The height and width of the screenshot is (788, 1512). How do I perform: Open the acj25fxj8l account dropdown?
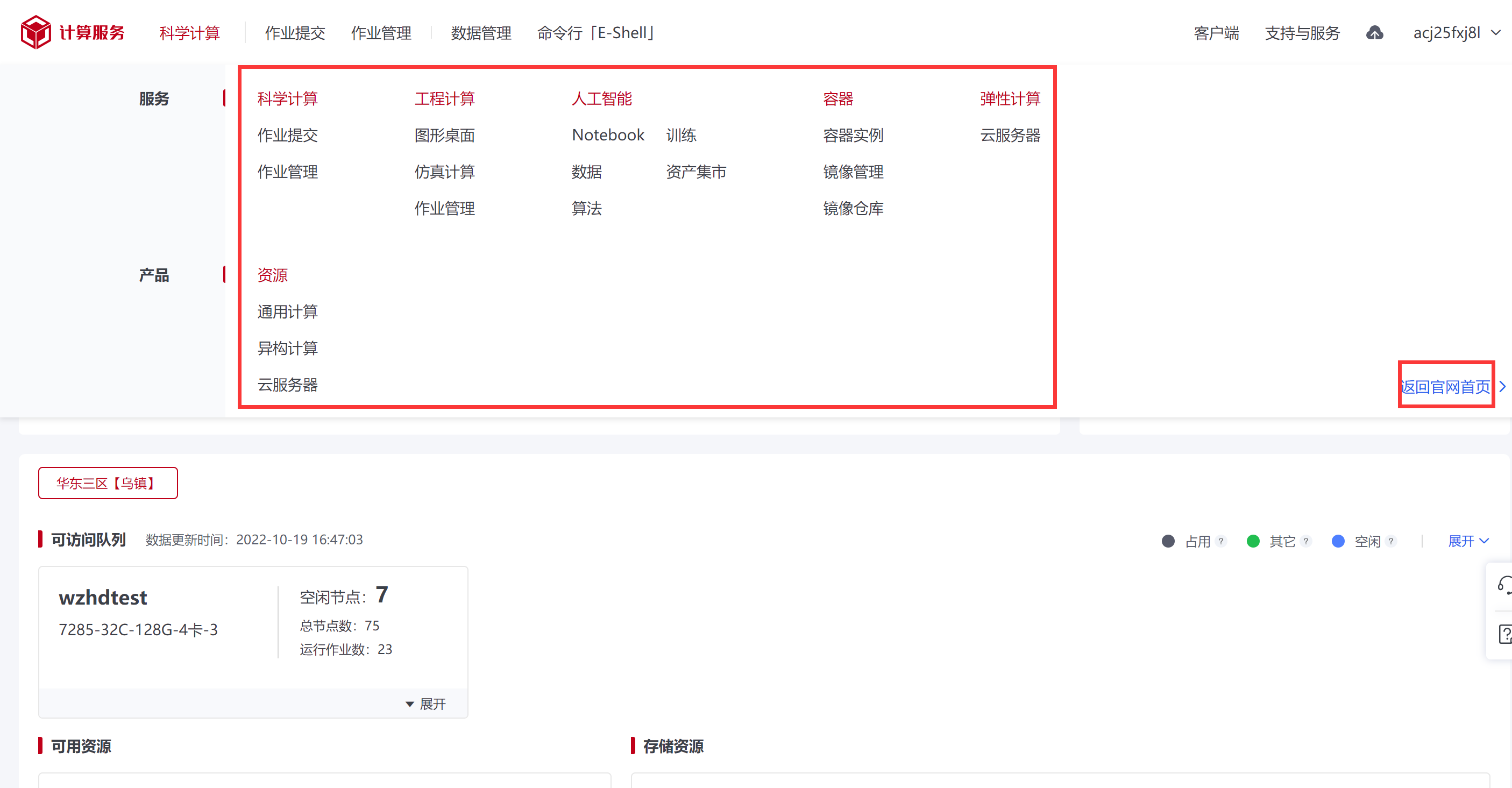pos(1457,33)
